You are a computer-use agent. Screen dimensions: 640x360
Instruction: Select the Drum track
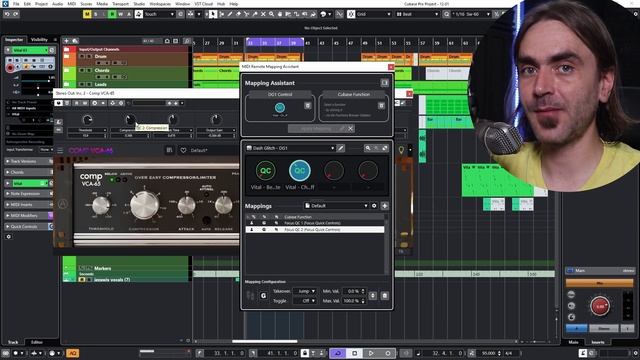pyautogui.click(x=101, y=56)
